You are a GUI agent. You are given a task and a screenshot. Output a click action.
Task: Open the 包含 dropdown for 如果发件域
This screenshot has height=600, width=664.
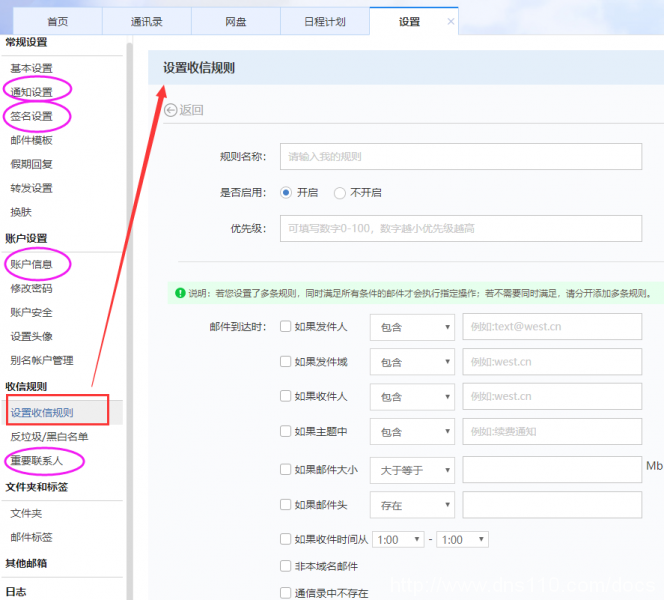(x=412, y=362)
